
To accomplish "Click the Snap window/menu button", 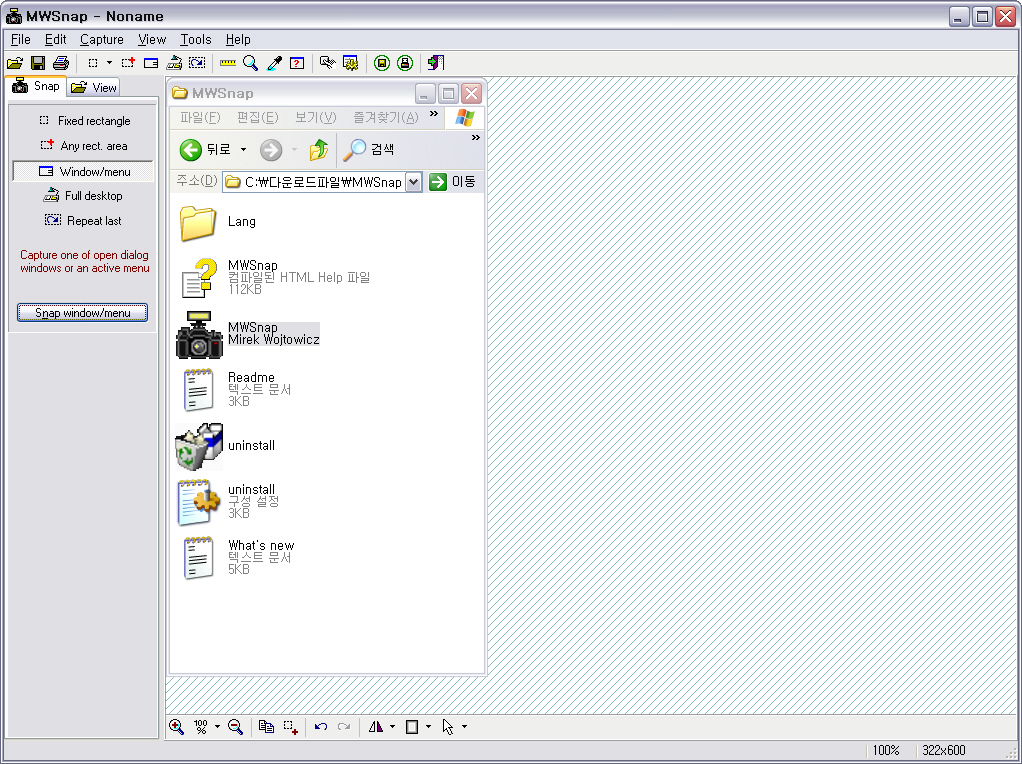I will coord(82,313).
